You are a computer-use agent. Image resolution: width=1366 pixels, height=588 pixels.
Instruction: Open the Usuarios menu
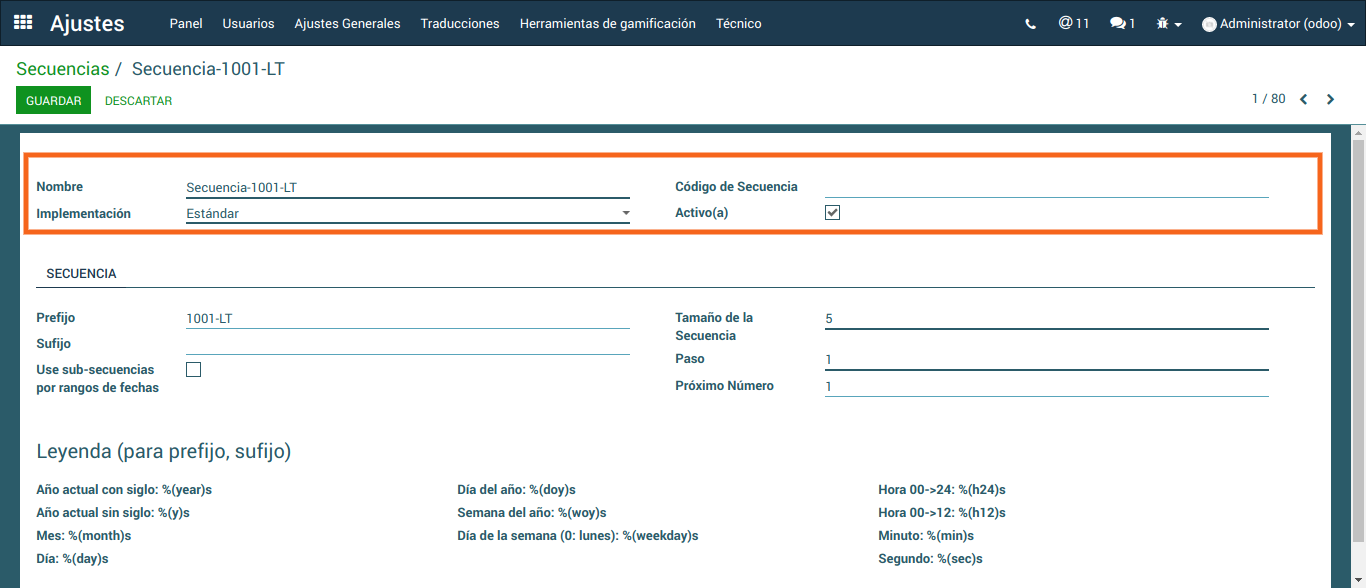click(248, 23)
